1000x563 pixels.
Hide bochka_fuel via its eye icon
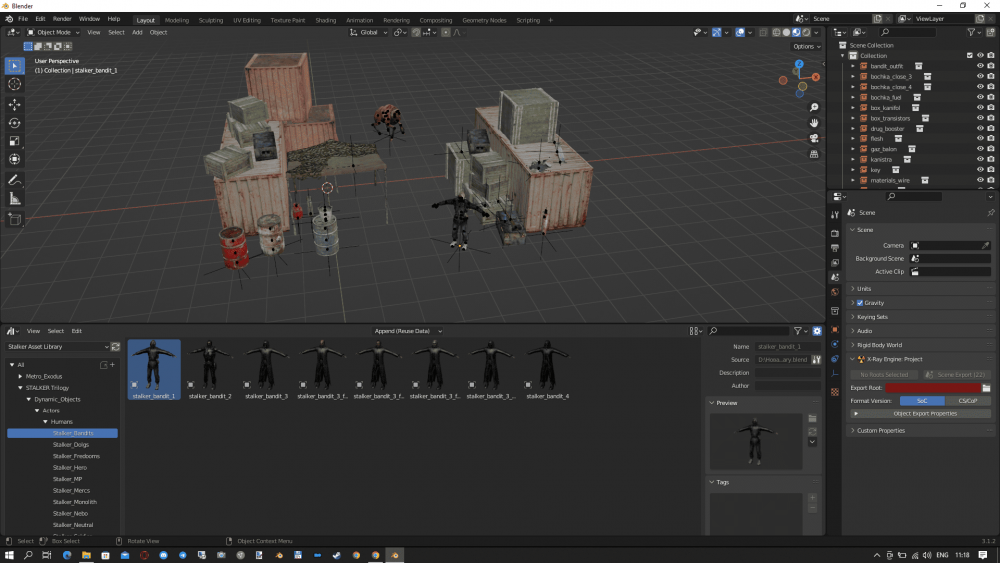(x=980, y=97)
